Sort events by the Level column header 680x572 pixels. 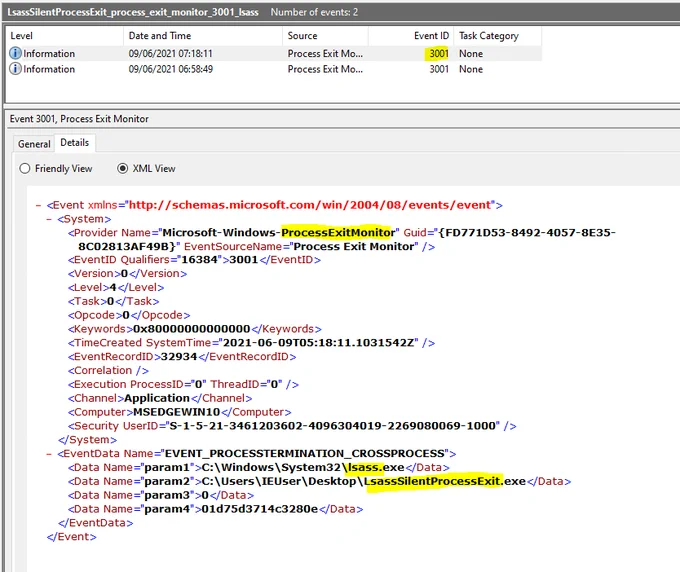65,36
